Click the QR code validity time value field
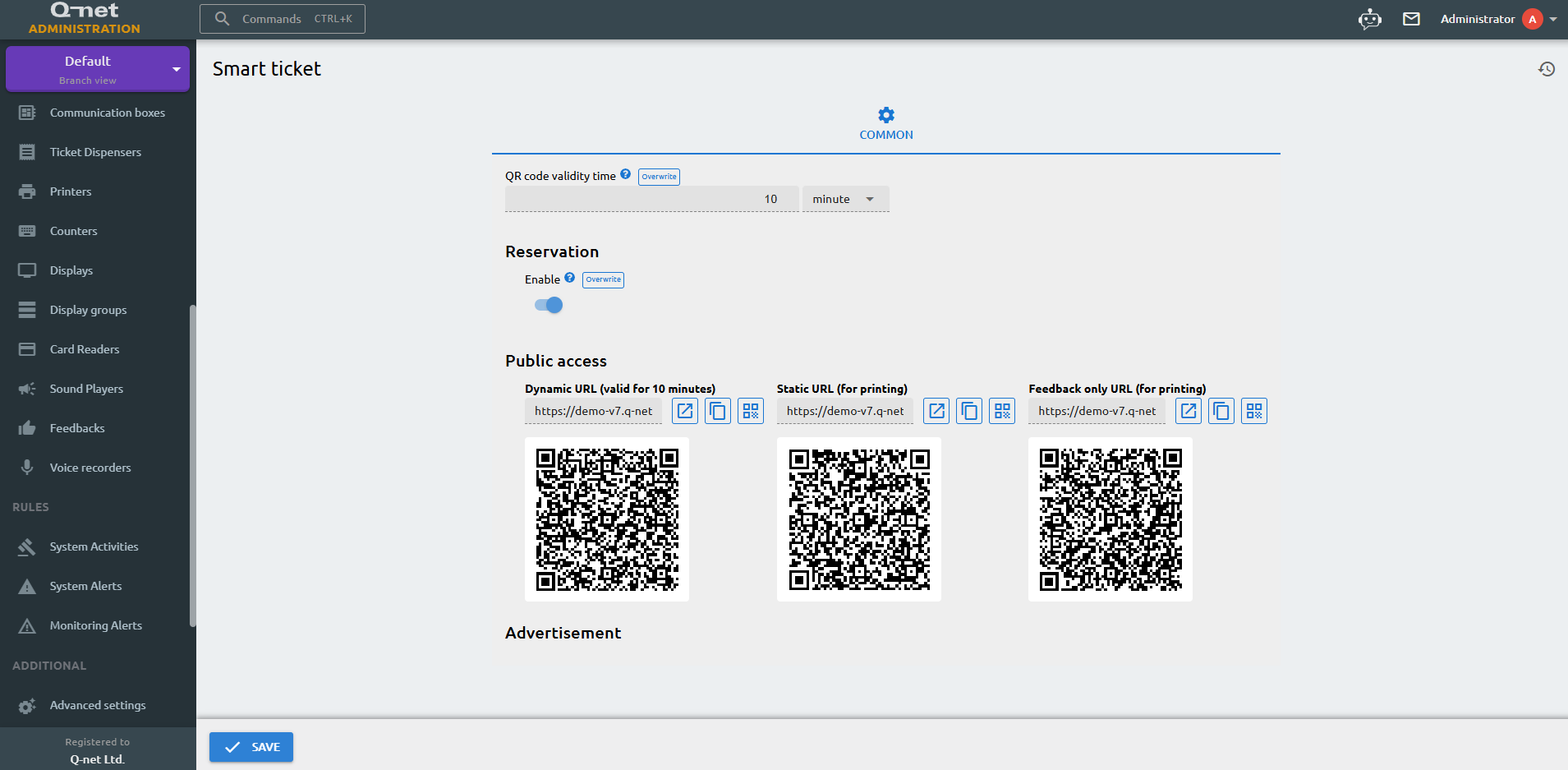This screenshot has height=770, width=1568. [x=652, y=199]
